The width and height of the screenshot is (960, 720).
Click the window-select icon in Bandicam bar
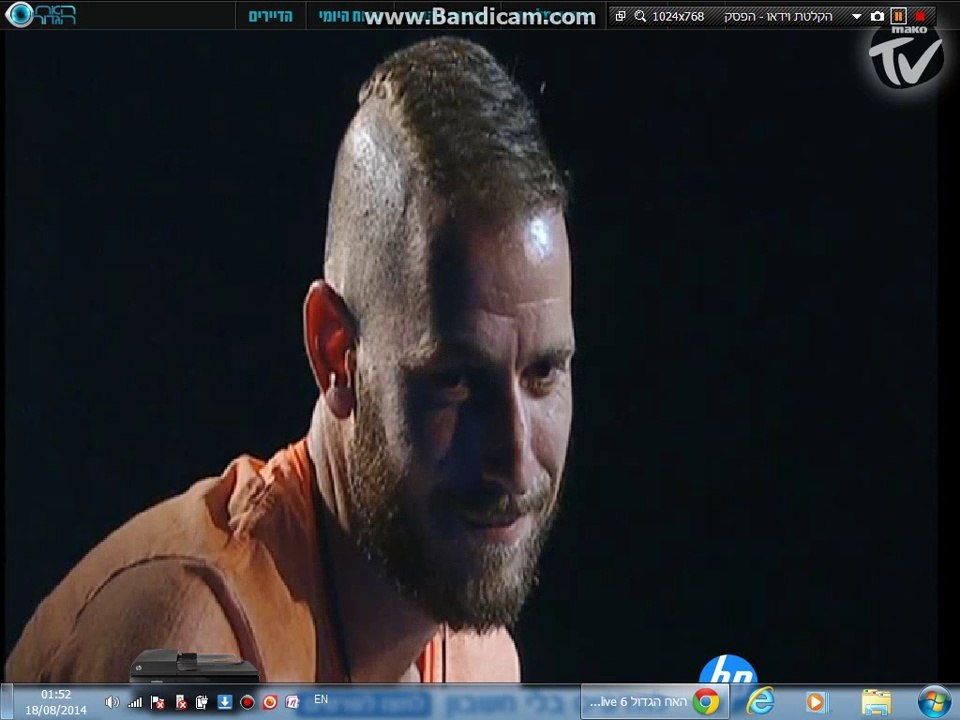(x=620, y=16)
